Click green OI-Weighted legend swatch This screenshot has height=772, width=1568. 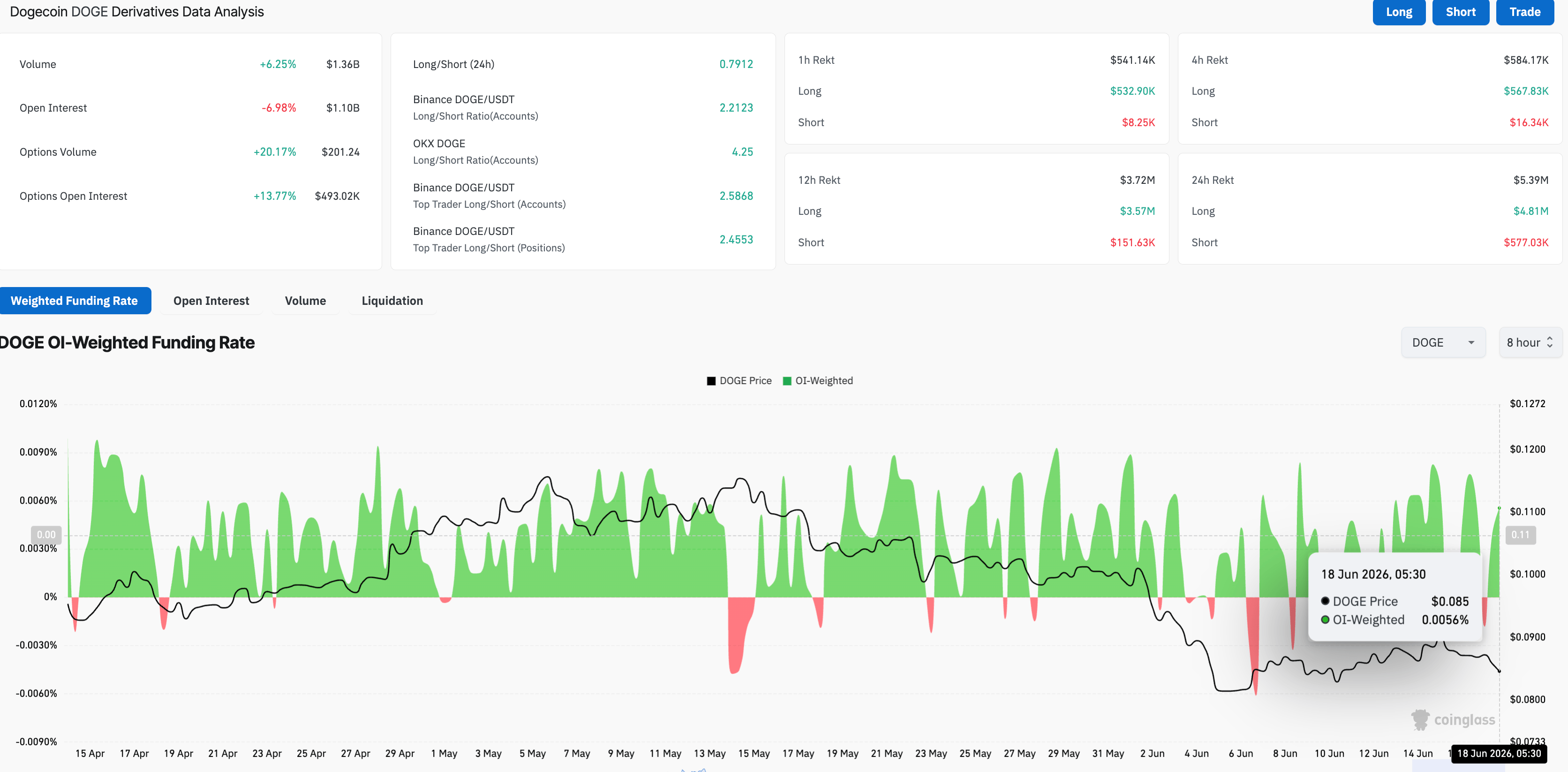[x=787, y=381]
